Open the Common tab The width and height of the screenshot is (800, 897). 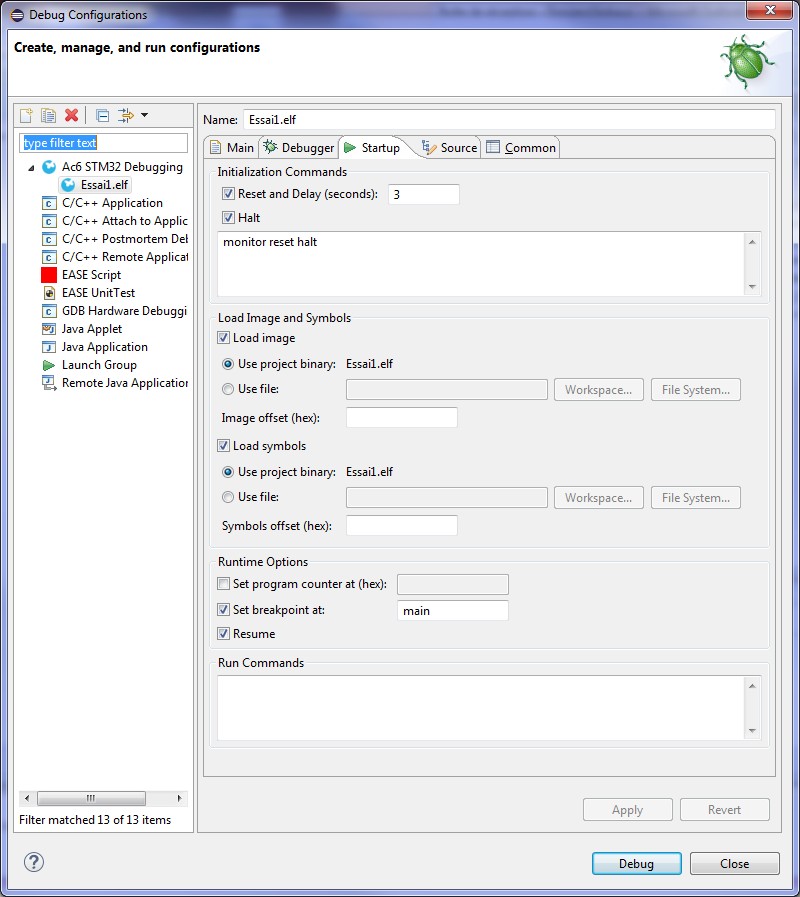(x=521, y=148)
